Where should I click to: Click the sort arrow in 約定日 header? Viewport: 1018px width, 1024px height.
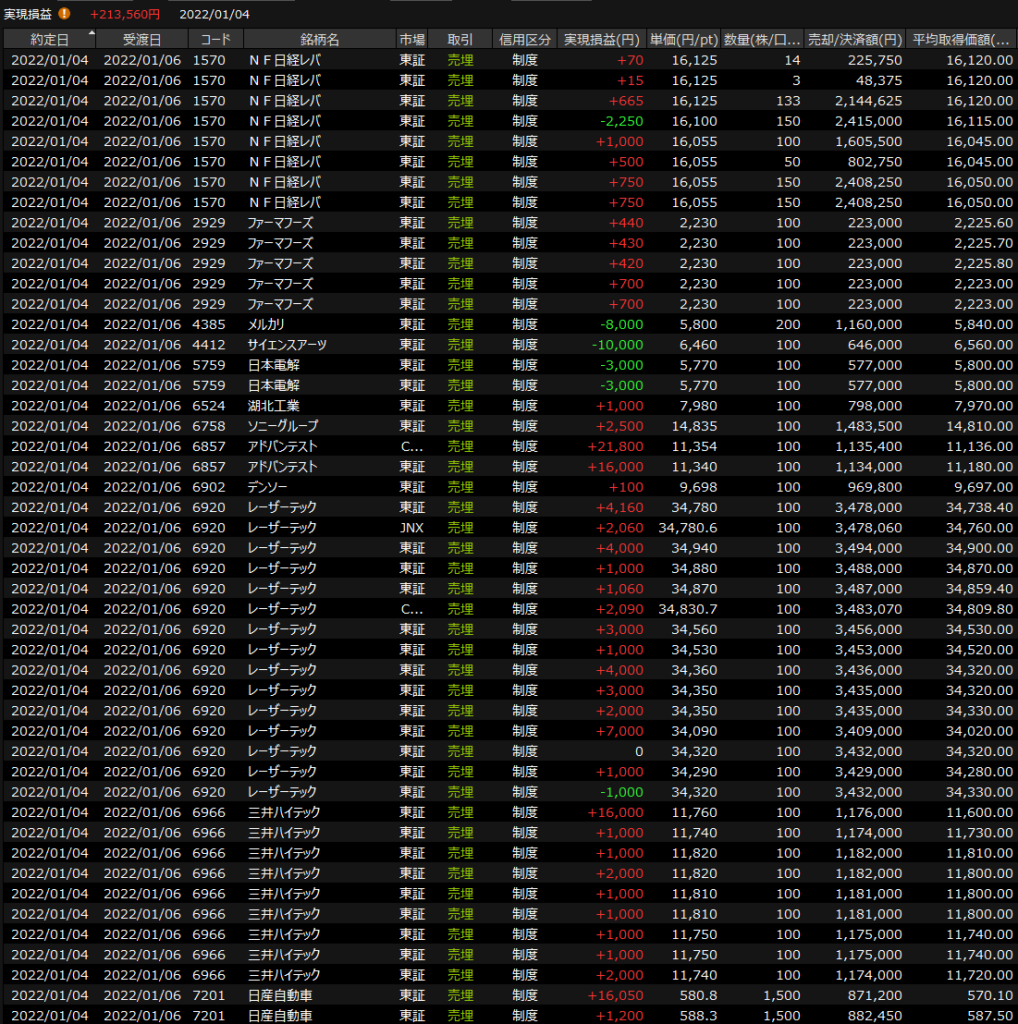(x=92, y=33)
